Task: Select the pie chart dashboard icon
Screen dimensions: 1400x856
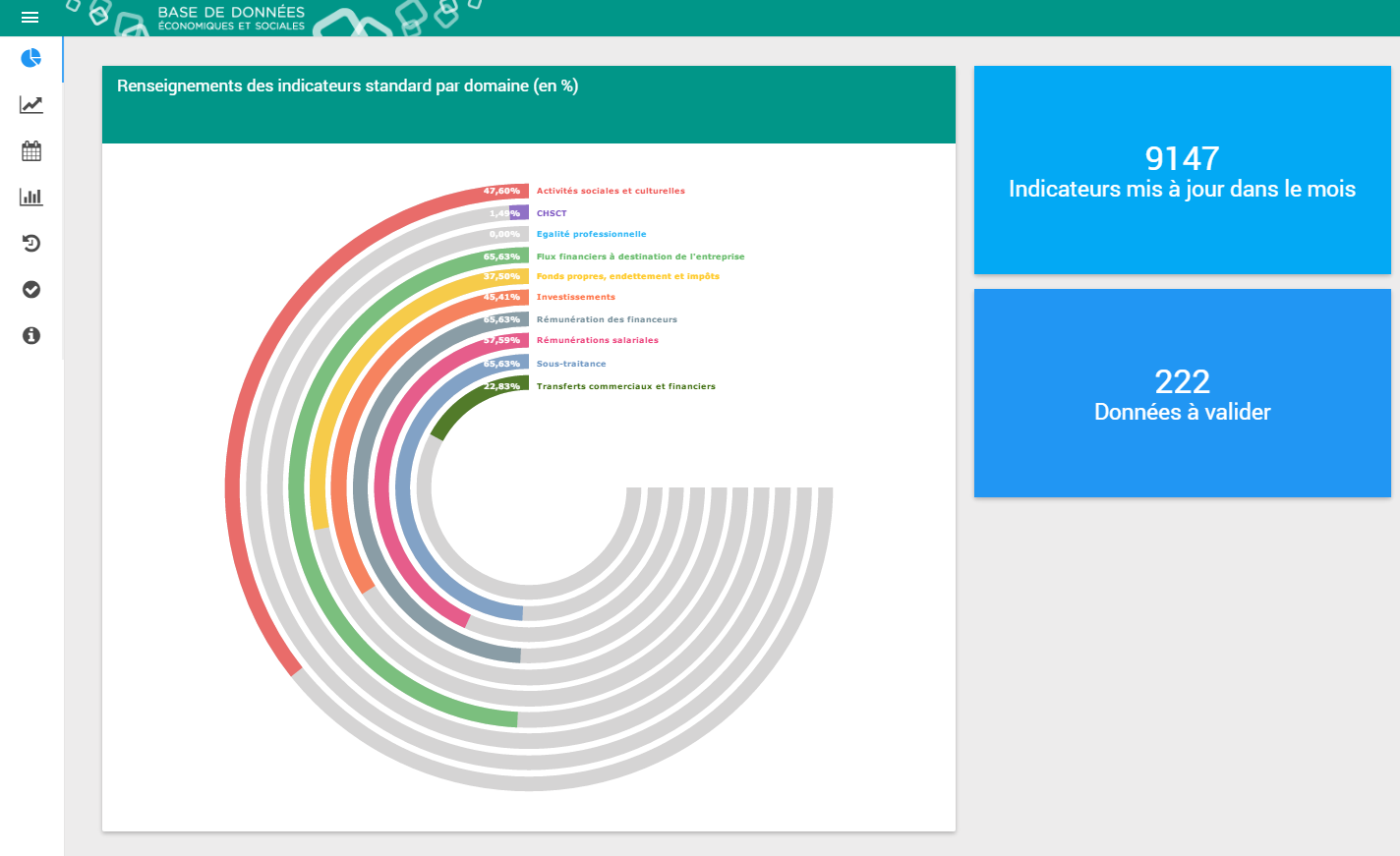Action: 31,59
